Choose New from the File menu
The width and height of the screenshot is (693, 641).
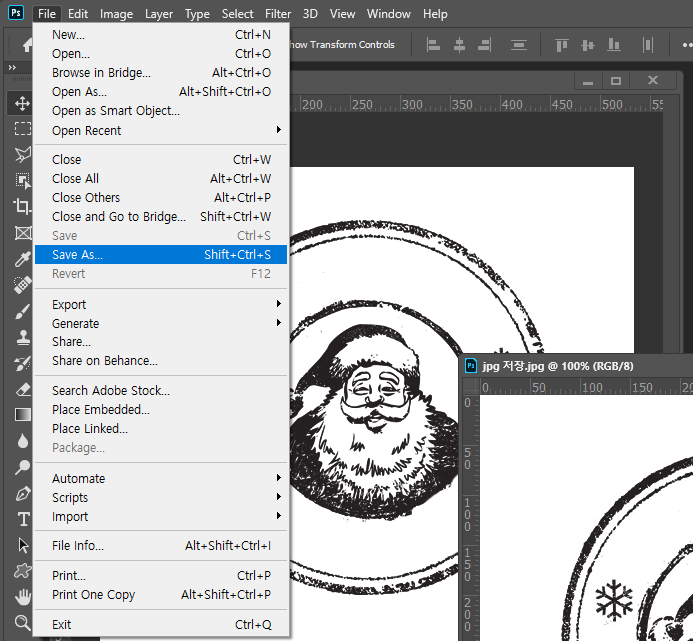tap(161, 34)
